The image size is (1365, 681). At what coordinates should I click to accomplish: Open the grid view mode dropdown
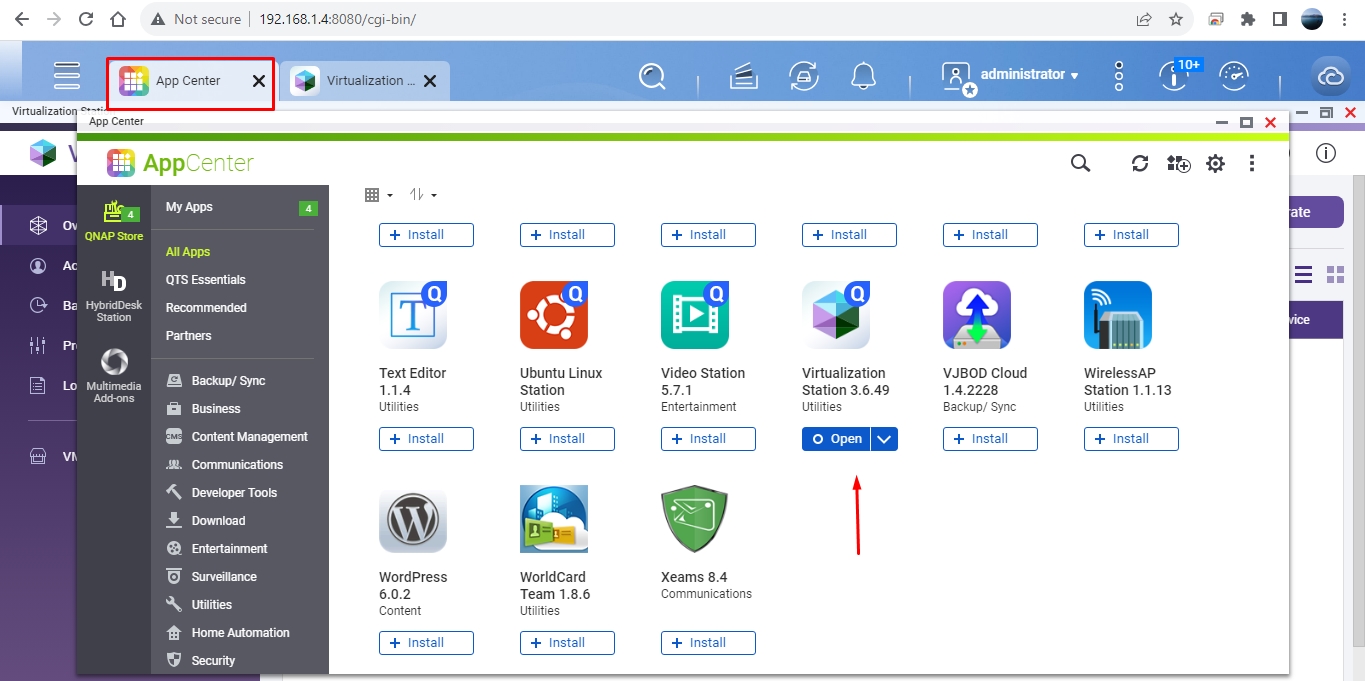(x=379, y=195)
